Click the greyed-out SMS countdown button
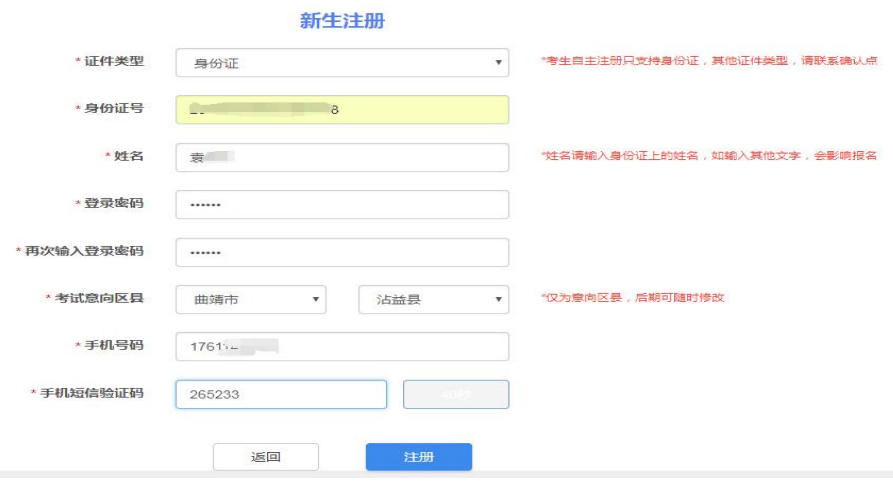 point(455,395)
